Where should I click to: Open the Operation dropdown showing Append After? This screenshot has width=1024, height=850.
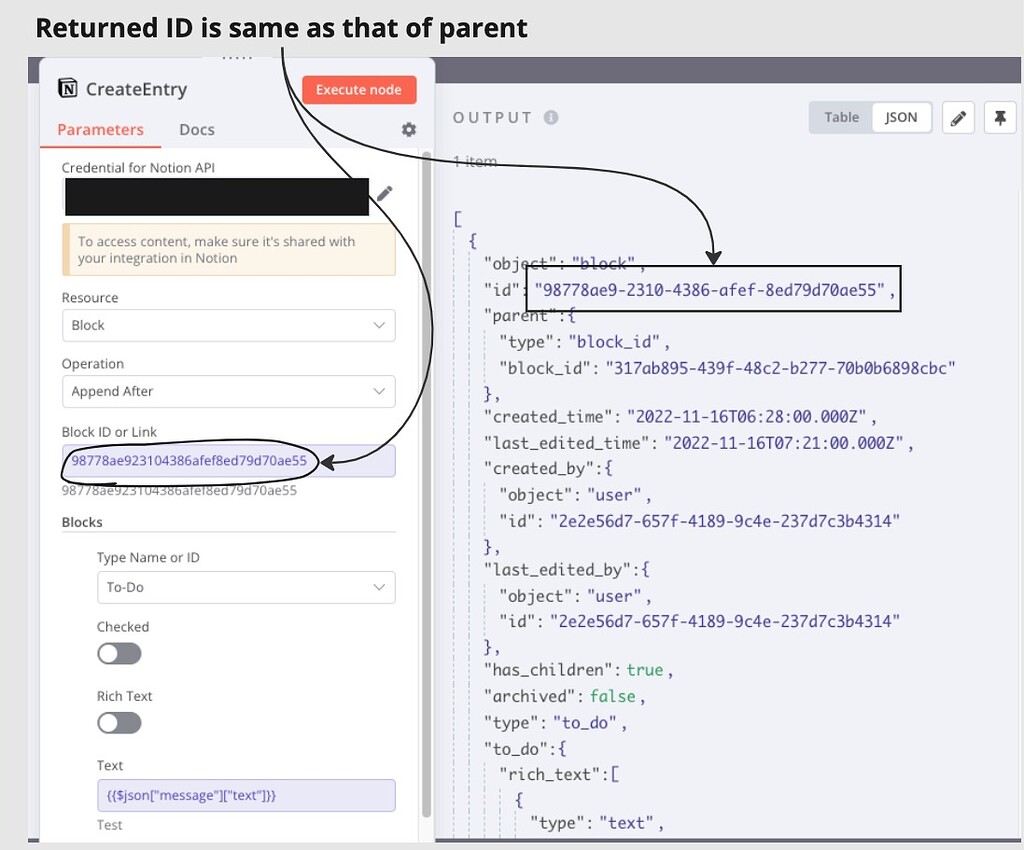pyautogui.click(x=228, y=391)
